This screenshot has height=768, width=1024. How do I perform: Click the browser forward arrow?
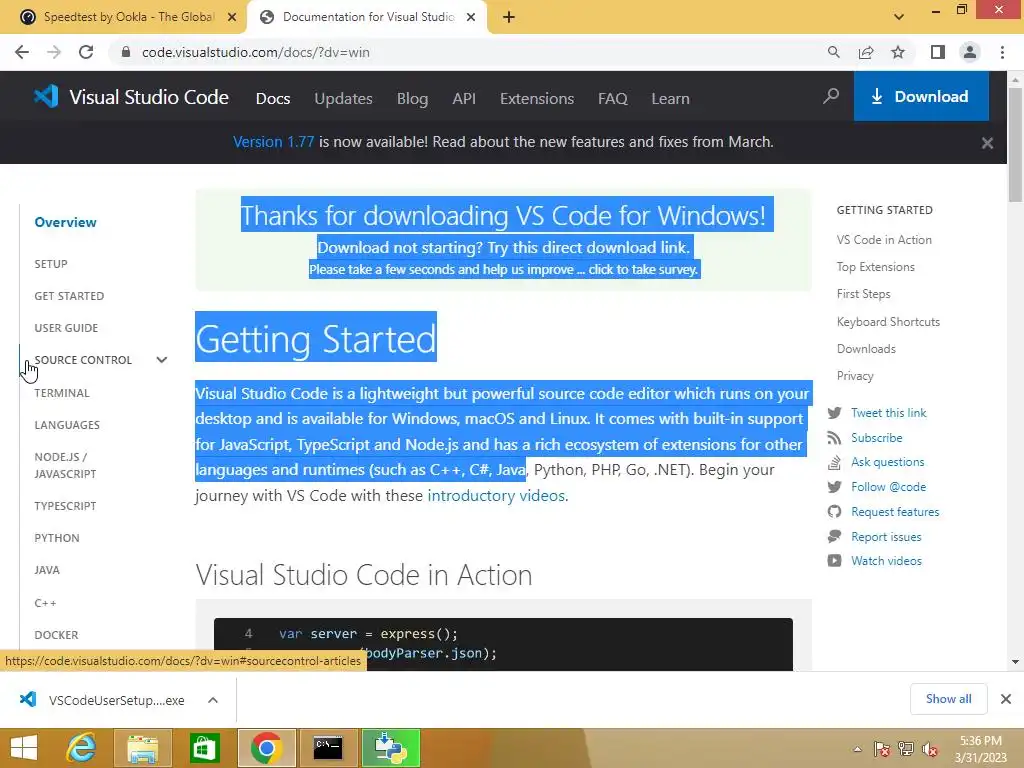coord(54,52)
